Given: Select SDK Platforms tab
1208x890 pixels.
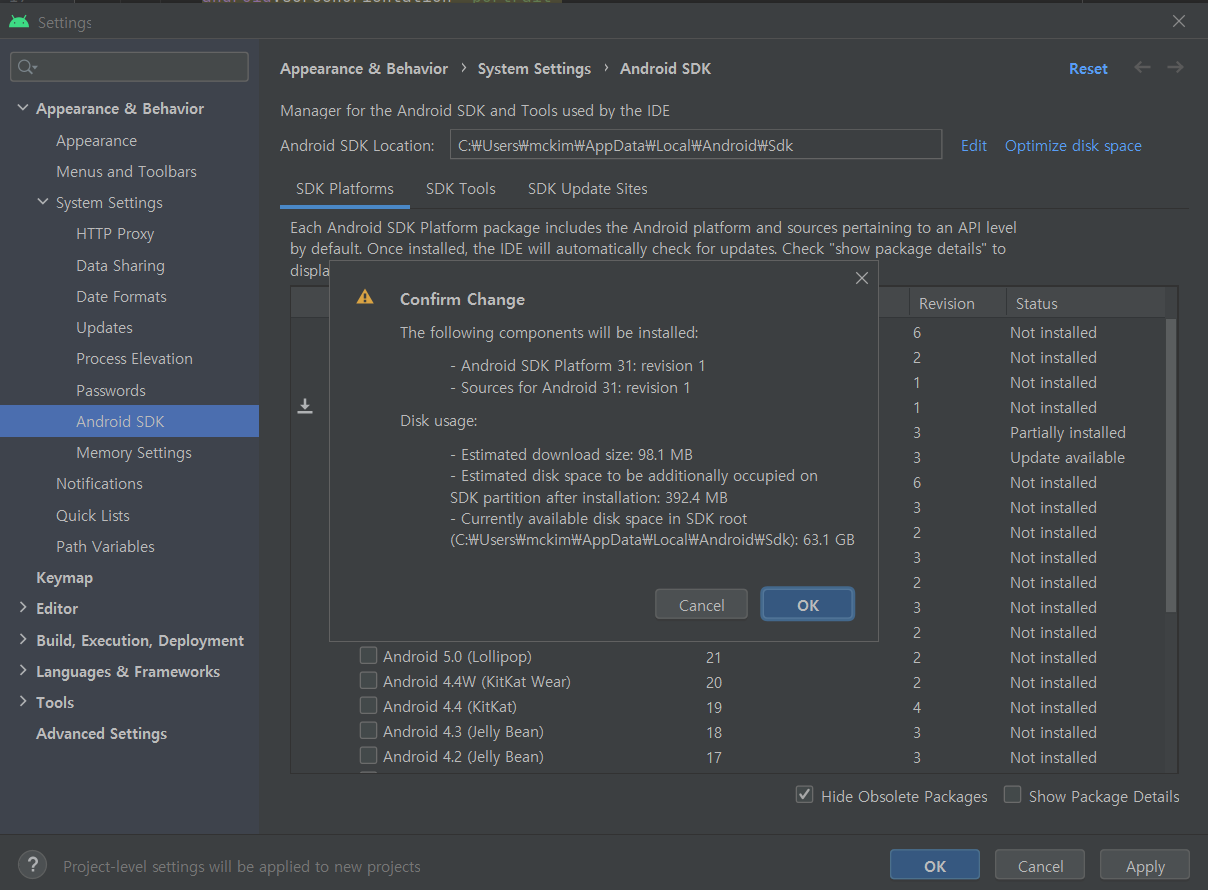Looking at the screenshot, I should click(345, 188).
